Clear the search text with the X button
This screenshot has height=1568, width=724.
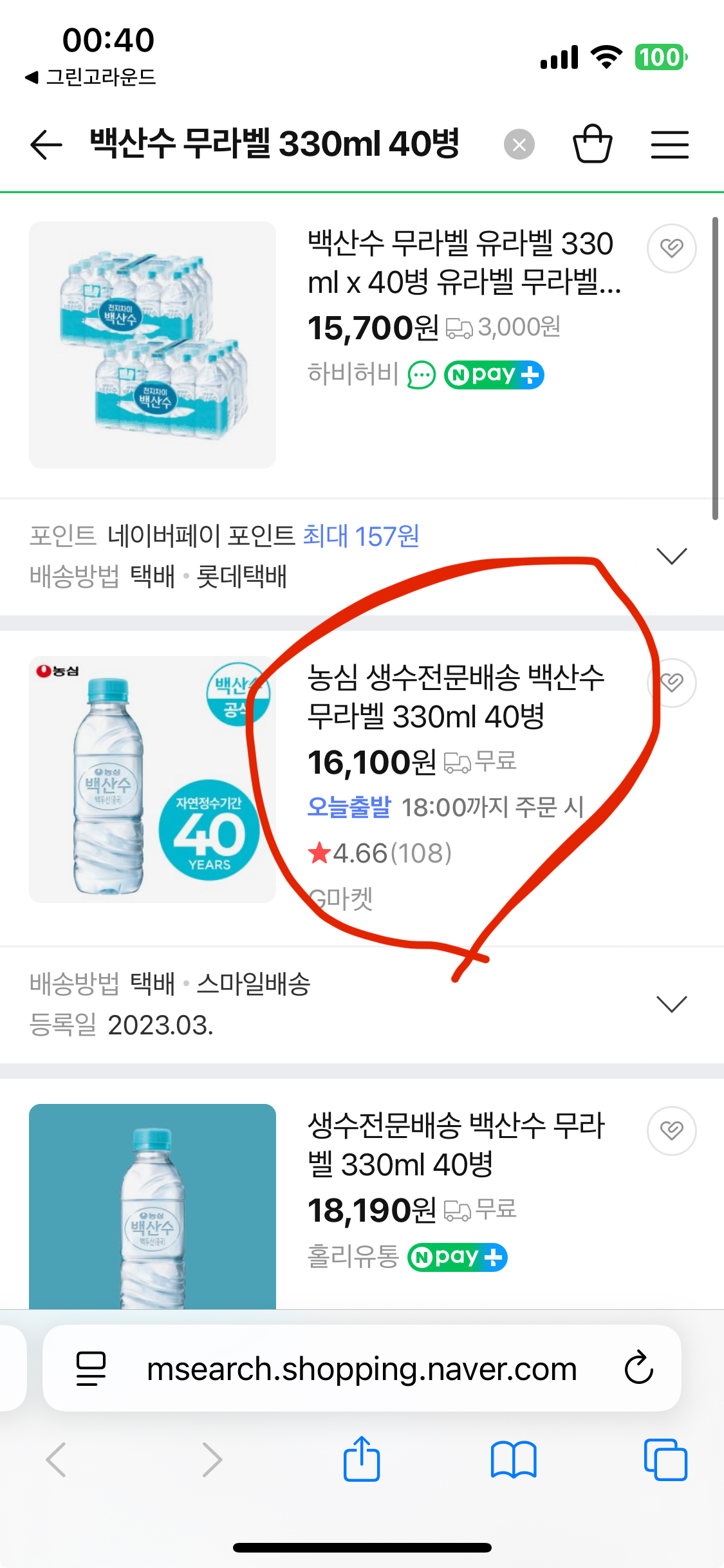point(519,144)
